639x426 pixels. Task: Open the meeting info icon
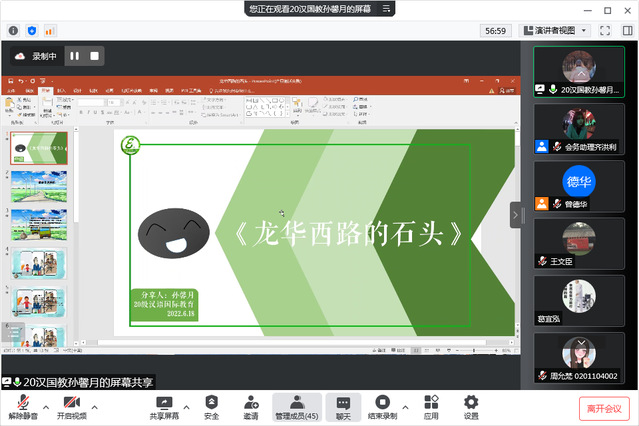14,31
